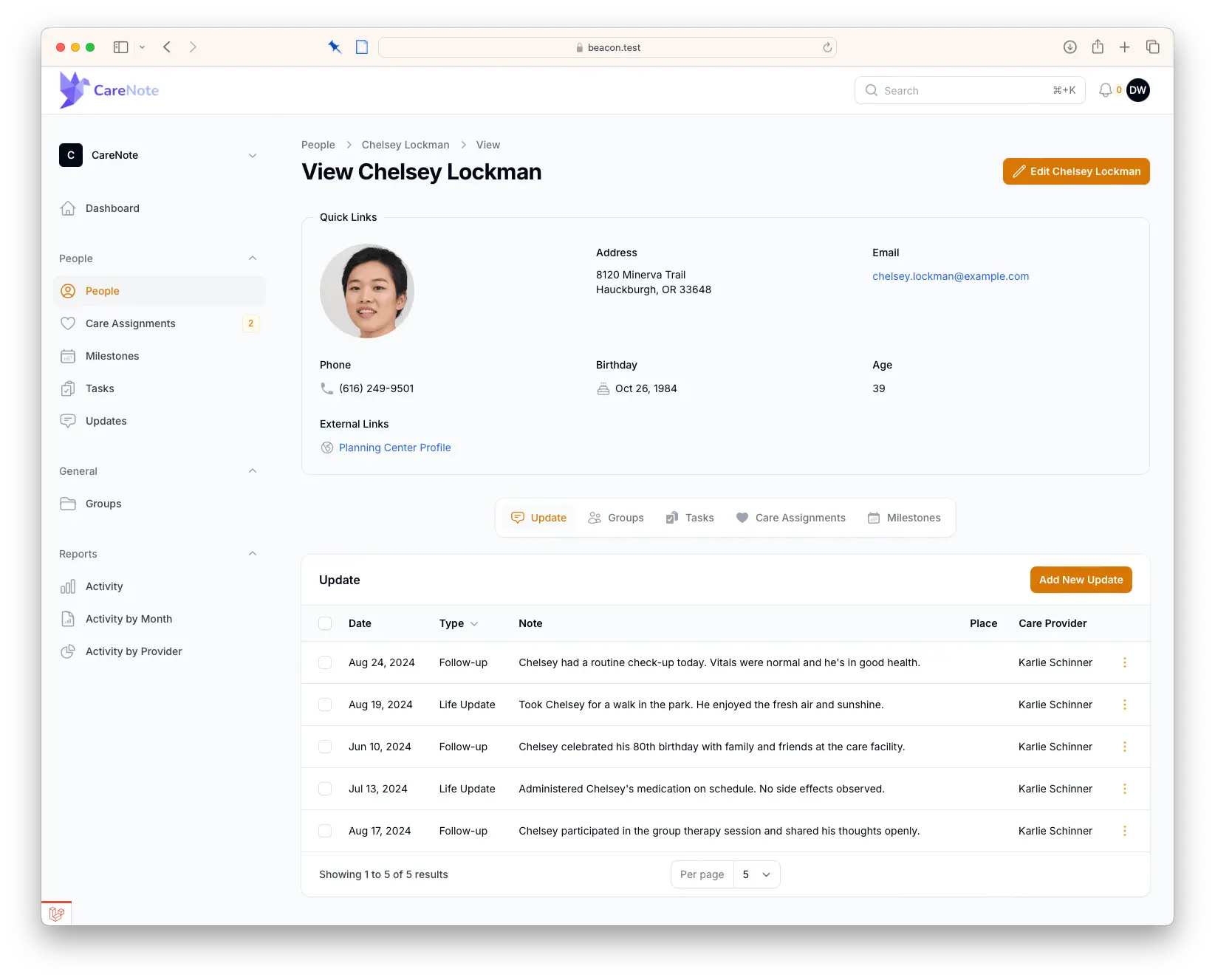This screenshot has height=980, width=1215.
Task: Click the Care Assignments badge count 2
Action: (x=251, y=323)
